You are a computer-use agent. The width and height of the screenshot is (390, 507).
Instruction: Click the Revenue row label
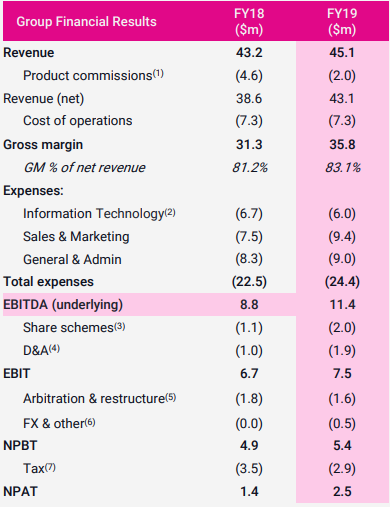click(29, 53)
